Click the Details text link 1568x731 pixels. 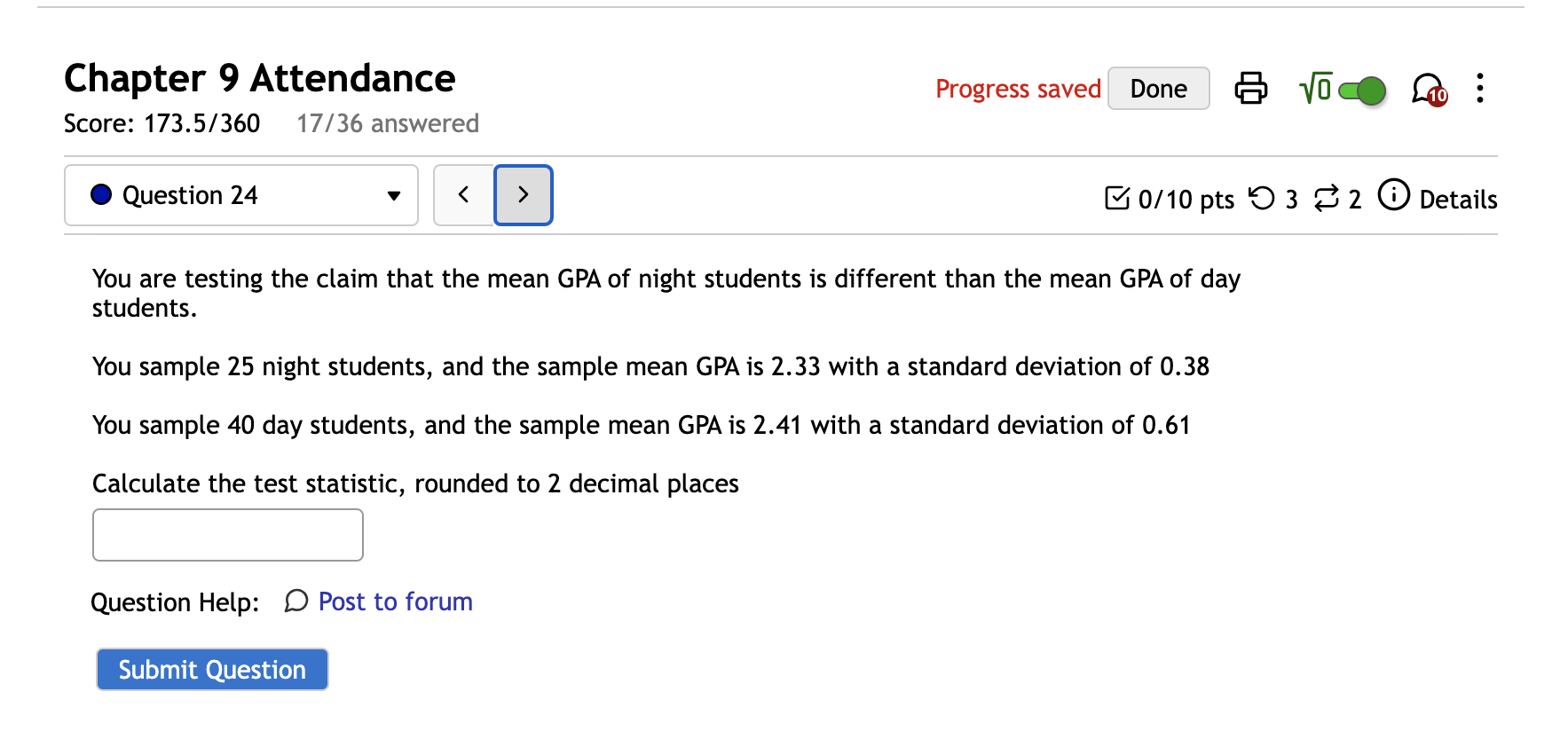click(1458, 200)
